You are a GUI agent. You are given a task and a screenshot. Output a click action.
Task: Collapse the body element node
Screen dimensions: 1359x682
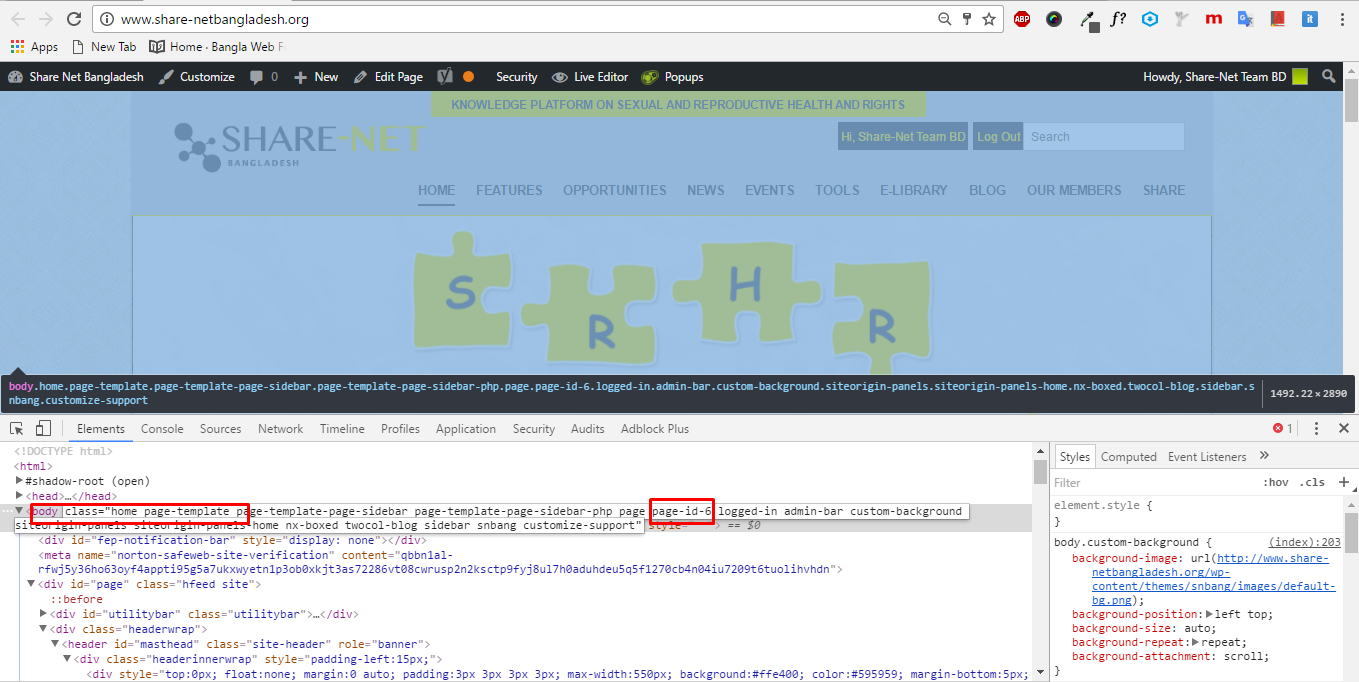coord(19,511)
